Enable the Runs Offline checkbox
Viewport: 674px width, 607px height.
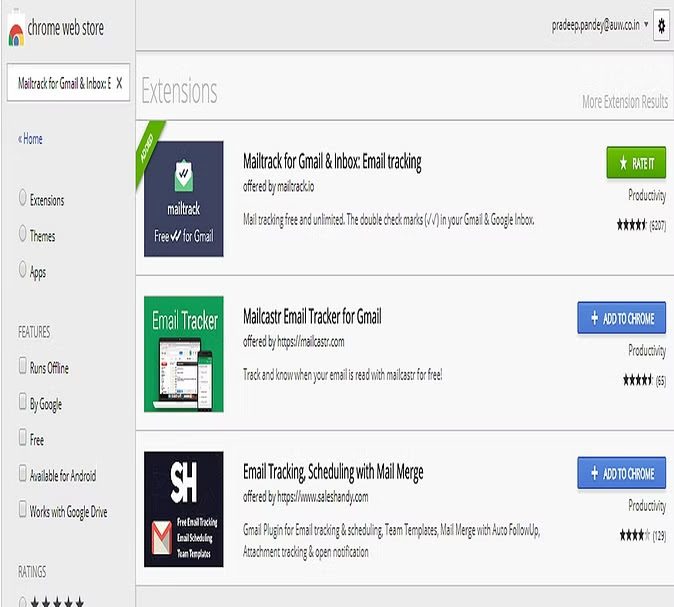pyautogui.click(x=23, y=366)
